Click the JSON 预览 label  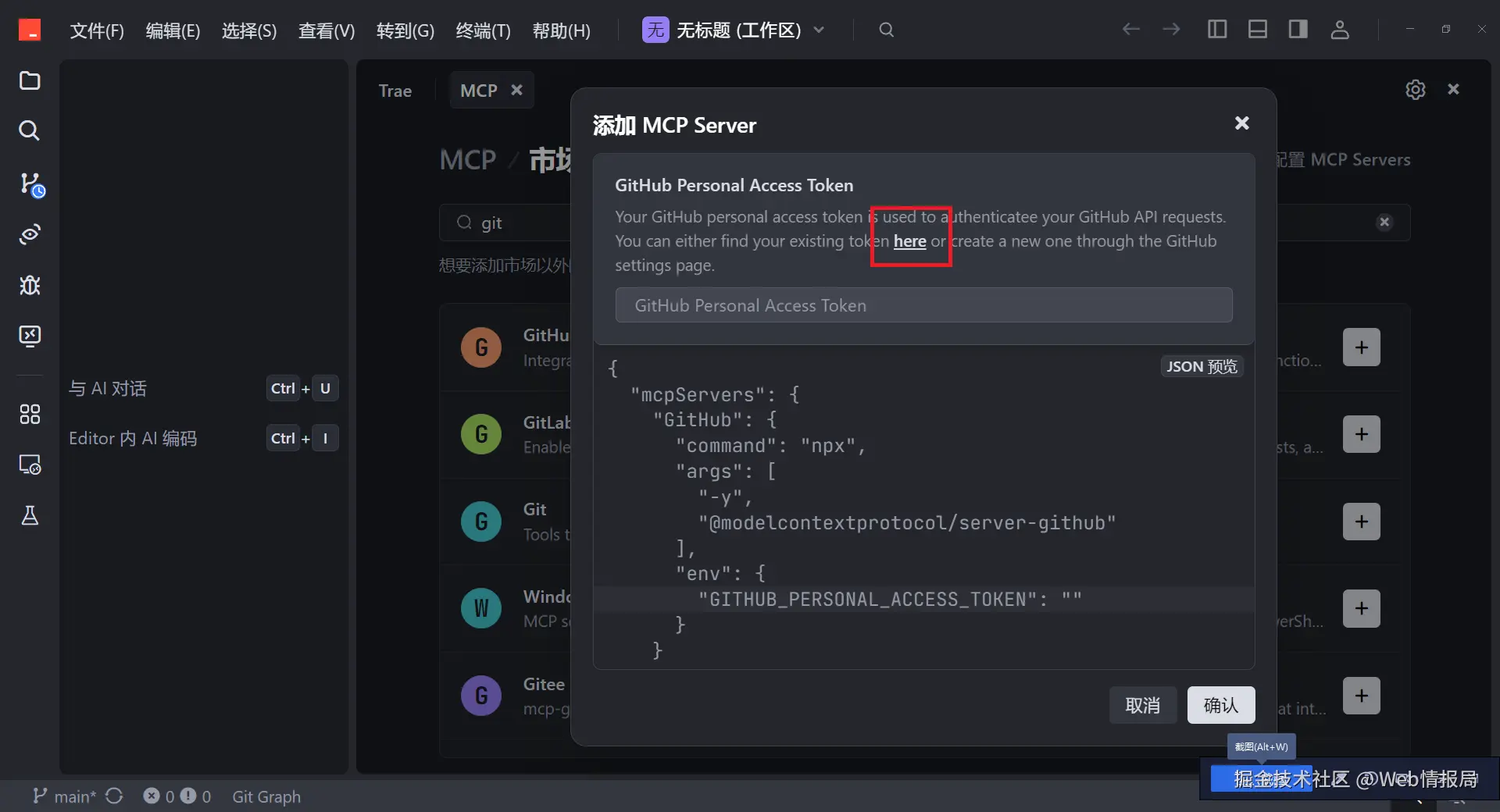(x=1202, y=366)
